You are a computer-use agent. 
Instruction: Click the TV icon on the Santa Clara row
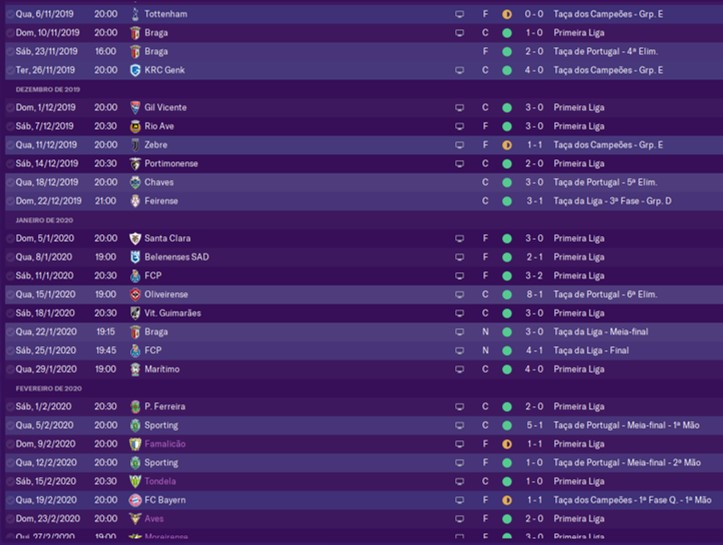(x=460, y=238)
